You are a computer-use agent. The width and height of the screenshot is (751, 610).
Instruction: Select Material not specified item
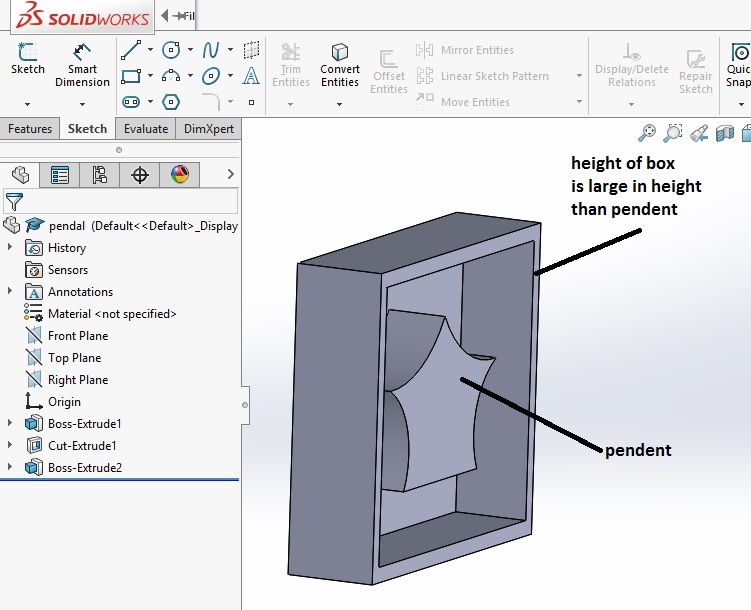pos(101,314)
